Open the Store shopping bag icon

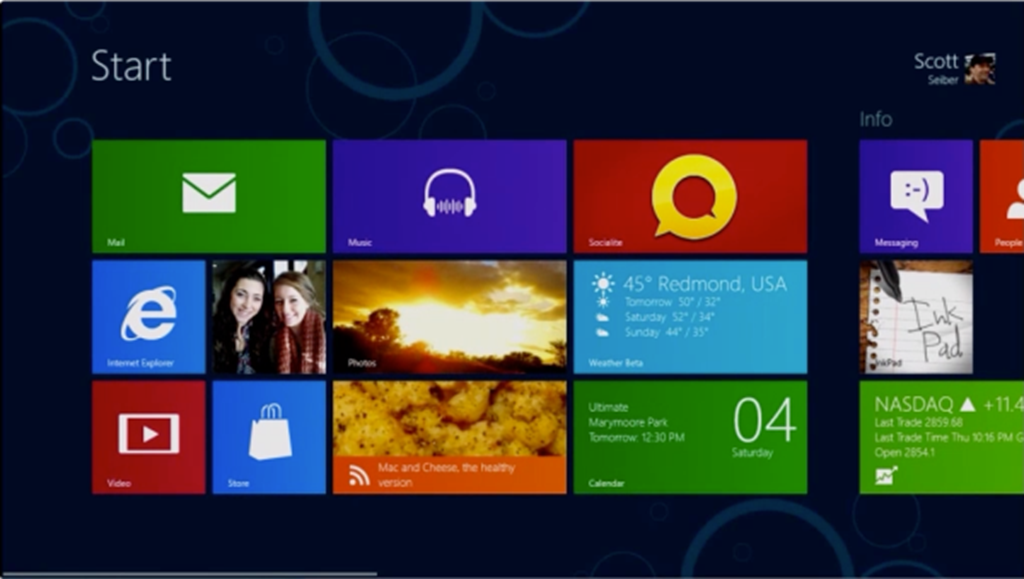[x=270, y=431]
